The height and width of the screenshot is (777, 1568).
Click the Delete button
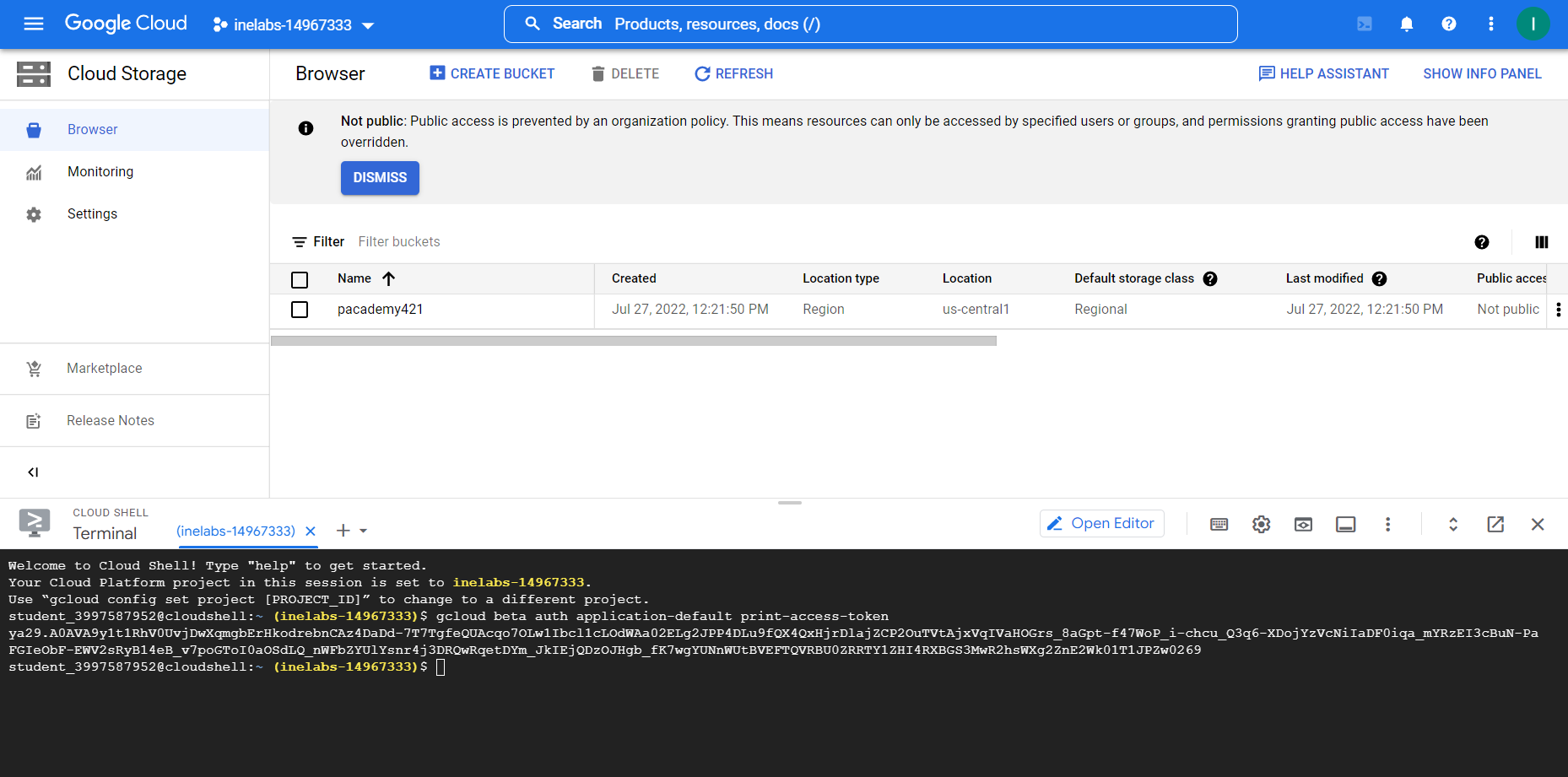coord(625,74)
